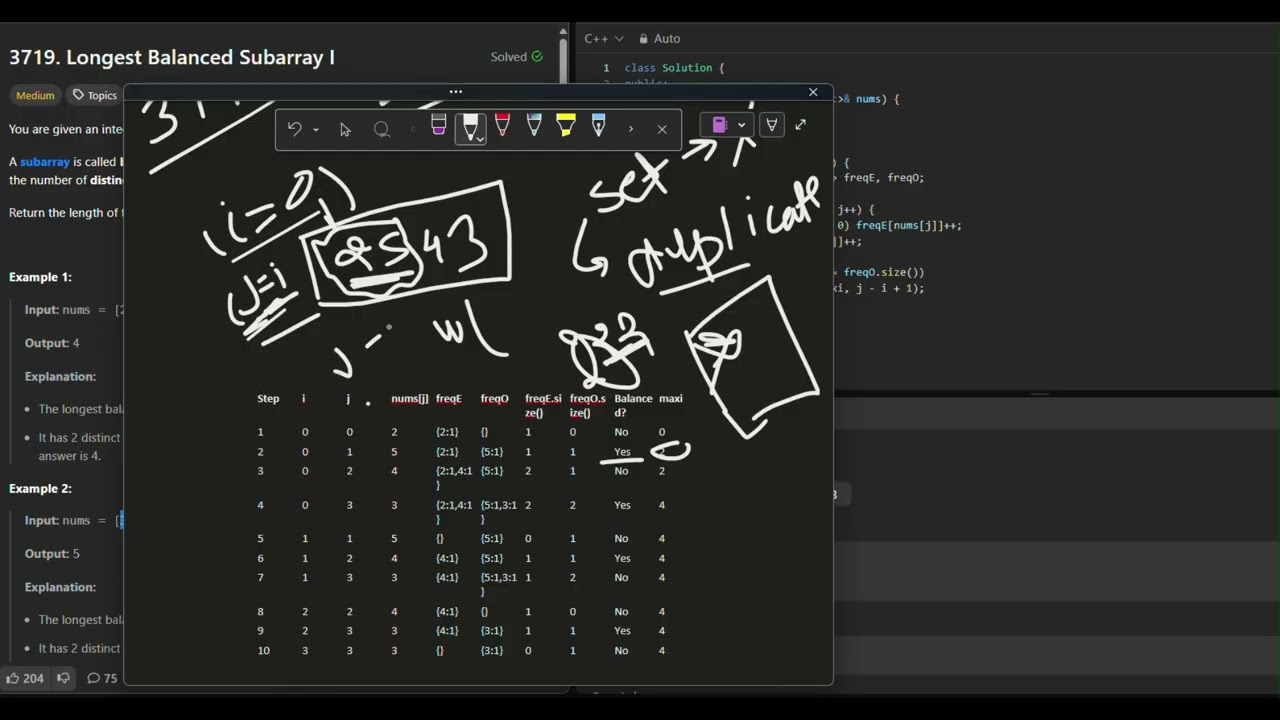Viewport: 1280px width, 720px height.
Task: Click Output: 5 text in Example 2
Action: coord(52,554)
